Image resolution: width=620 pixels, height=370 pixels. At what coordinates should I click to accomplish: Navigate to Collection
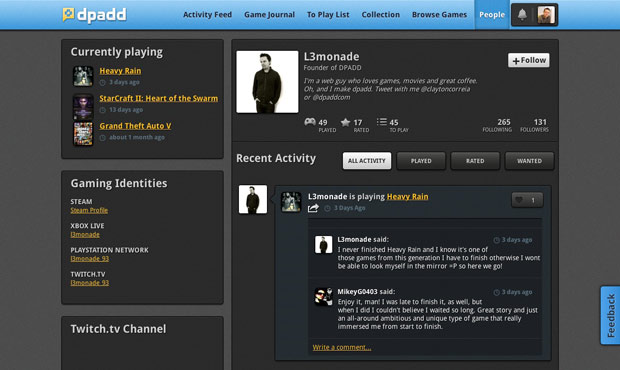point(380,15)
